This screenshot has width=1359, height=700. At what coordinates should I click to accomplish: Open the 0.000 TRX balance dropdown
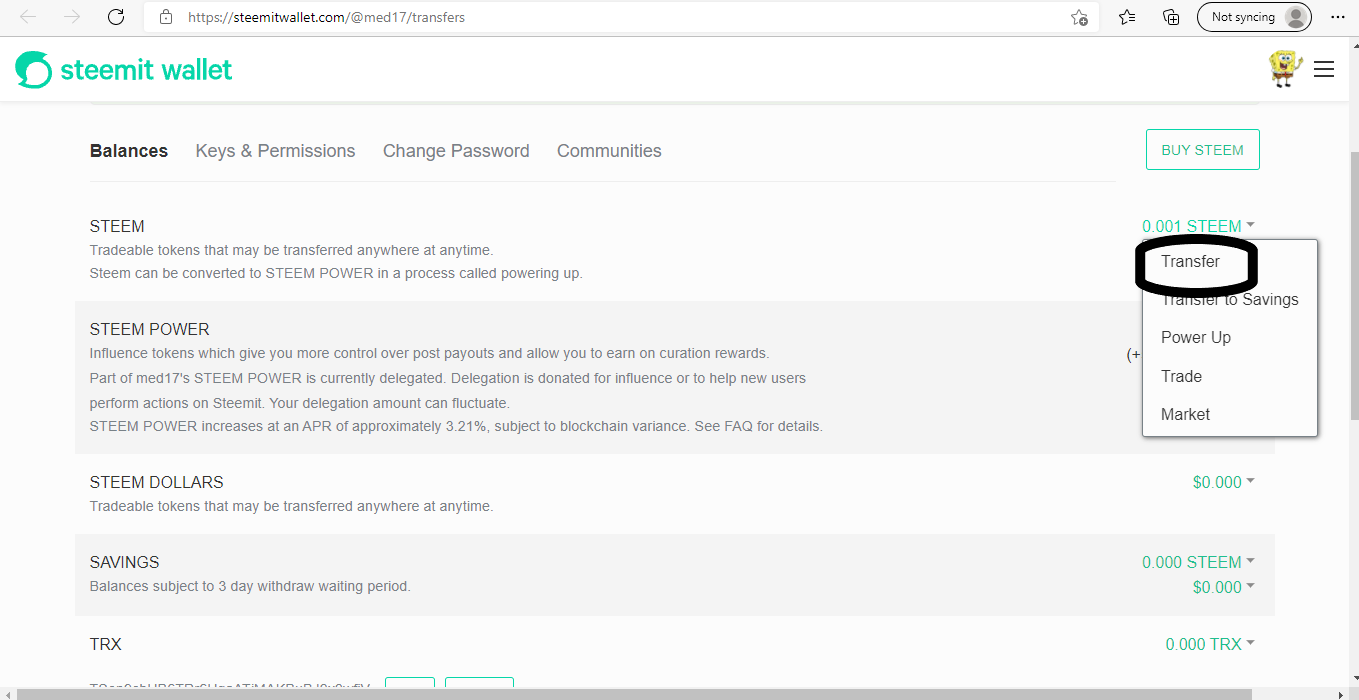click(1210, 644)
